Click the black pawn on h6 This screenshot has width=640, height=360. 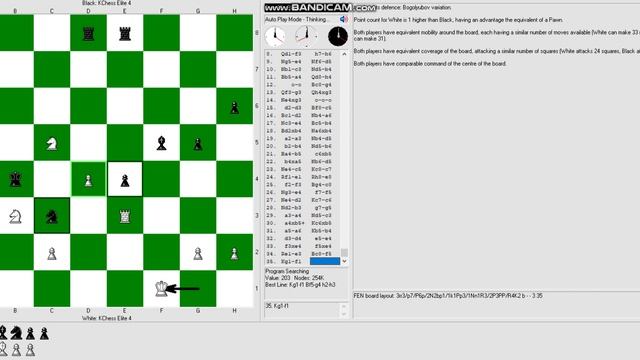point(235,107)
